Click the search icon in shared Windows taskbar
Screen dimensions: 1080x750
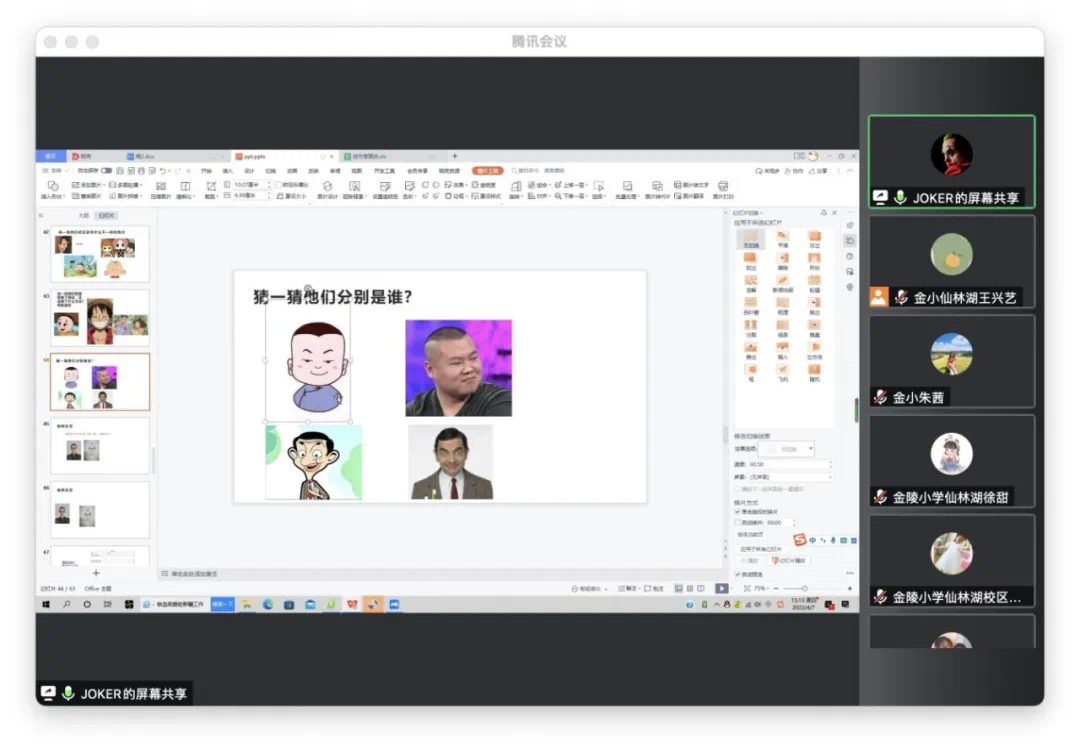[x=67, y=604]
